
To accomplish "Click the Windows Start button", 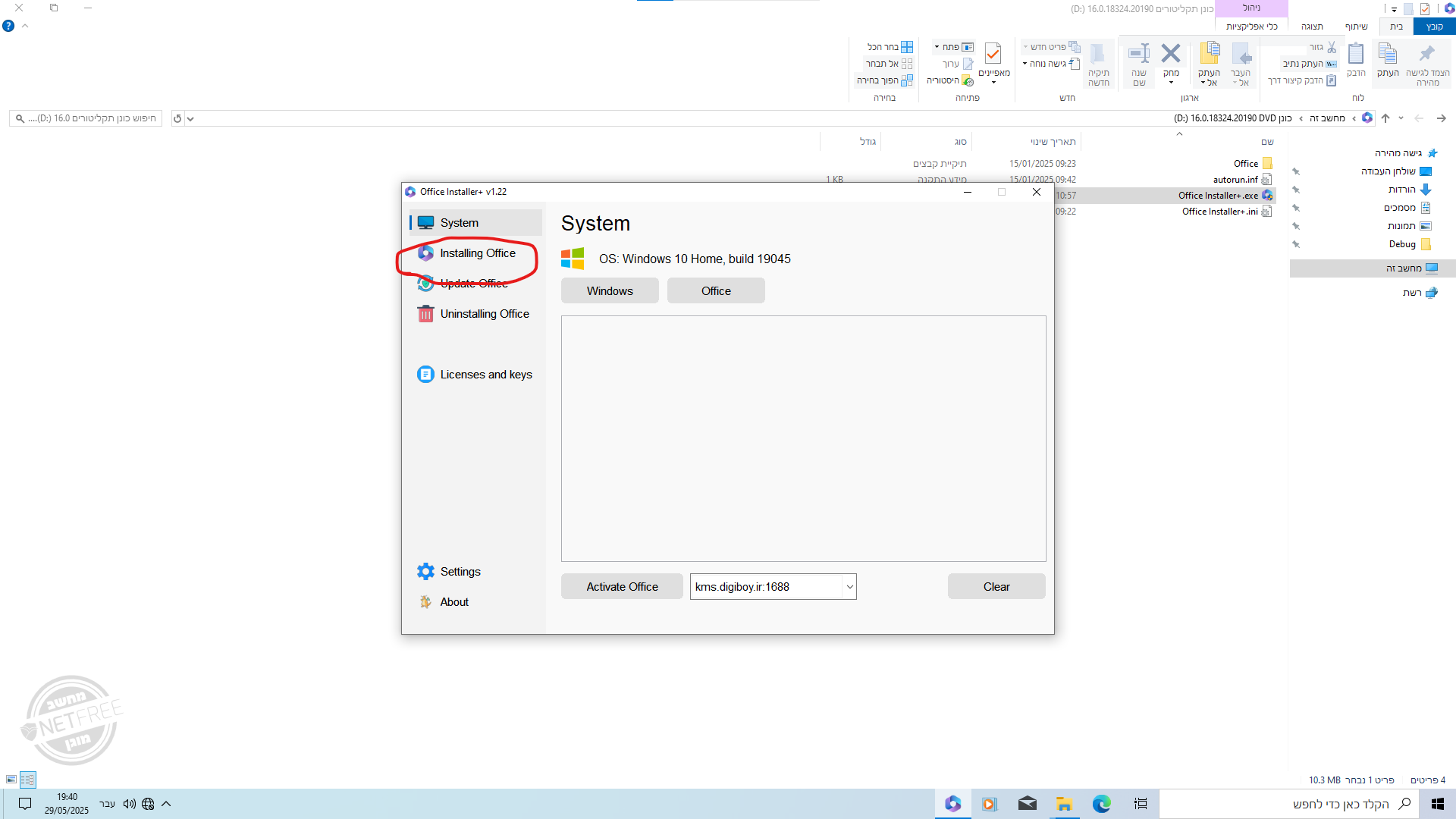I will tap(1437, 804).
